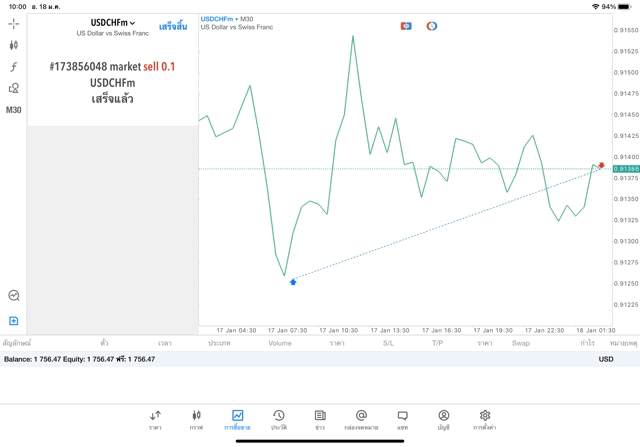
Task: Expand the USDCHFm symbol dropdown
Action: (113, 23)
